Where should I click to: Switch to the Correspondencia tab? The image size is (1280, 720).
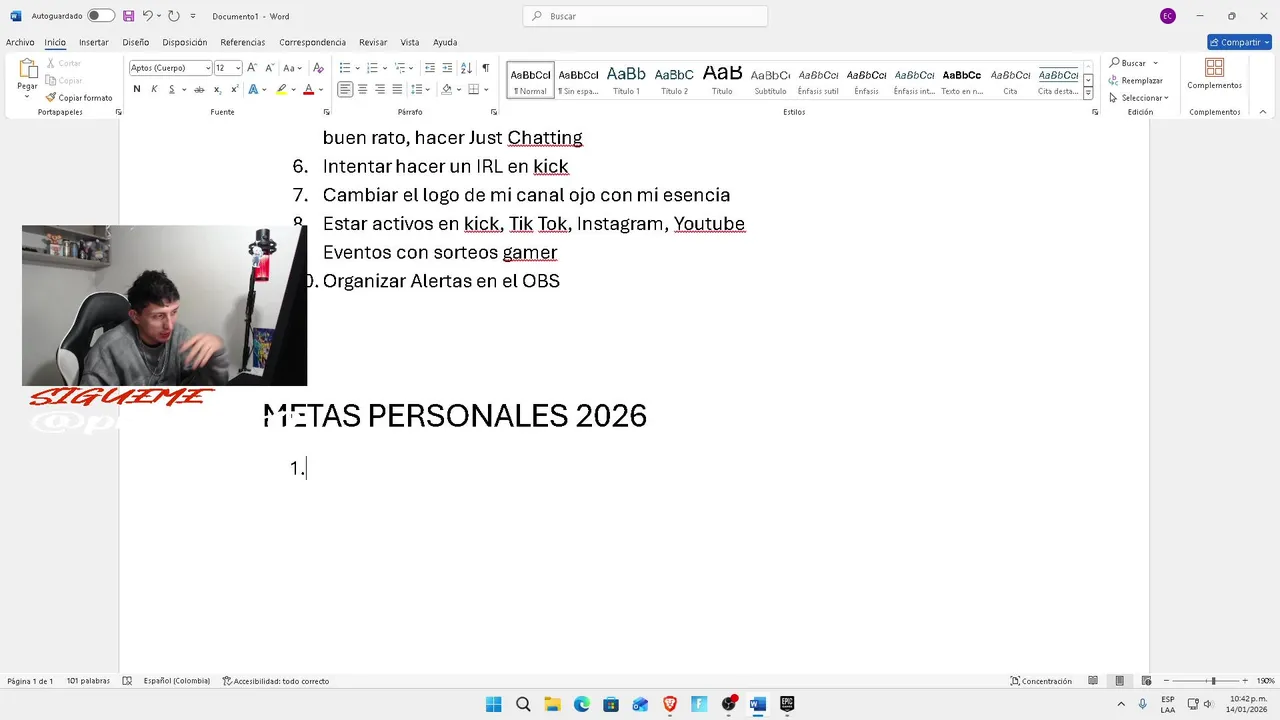click(x=313, y=42)
